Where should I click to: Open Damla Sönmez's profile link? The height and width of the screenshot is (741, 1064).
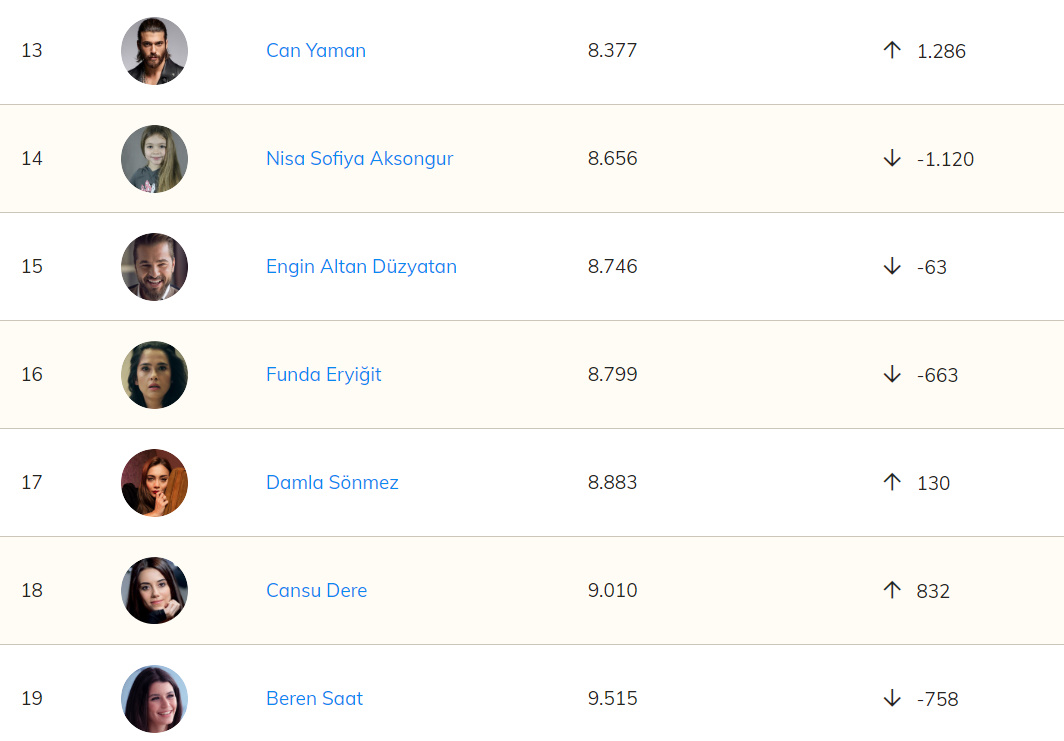click(x=332, y=482)
